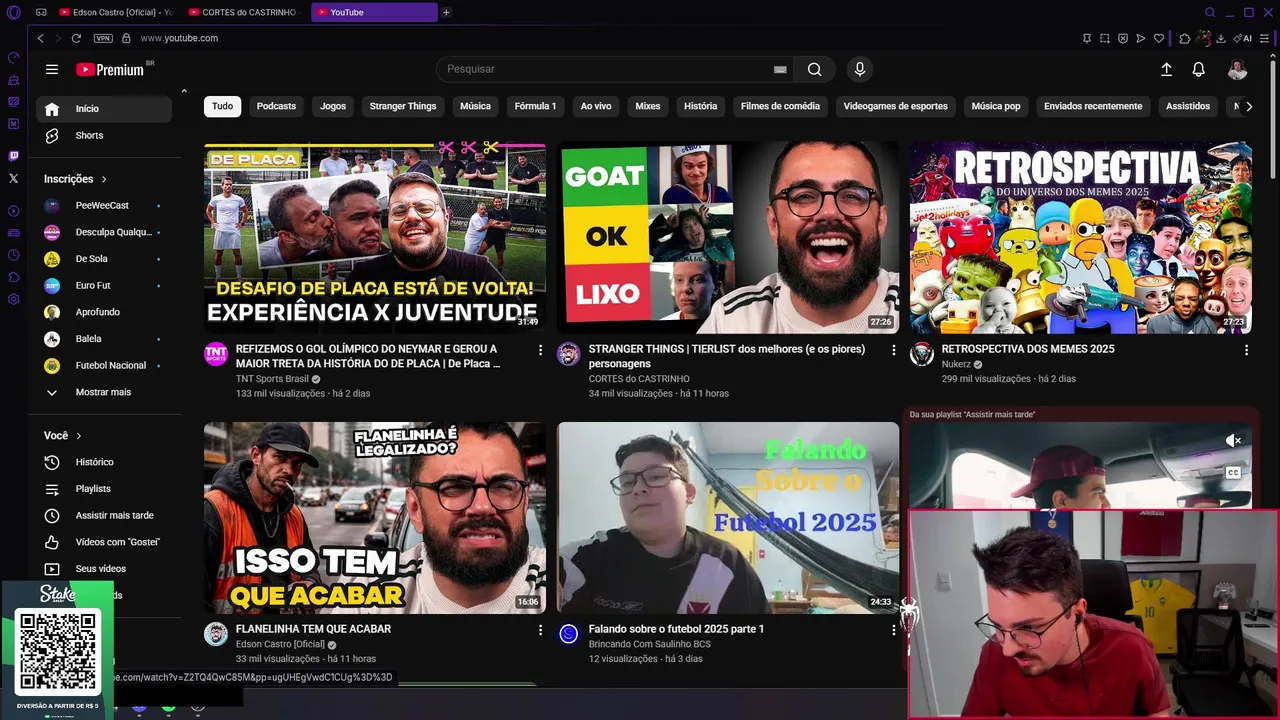Run the YouTube search magnifier button
The width and height of the screenshot is (1280, 720).
pyautogui.click(x=814, y=69)
